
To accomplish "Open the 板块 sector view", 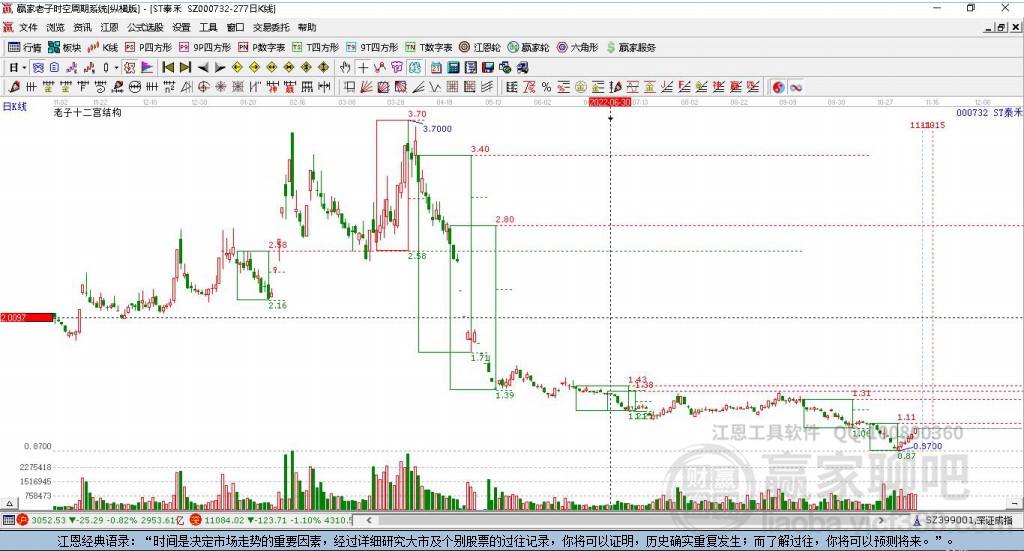I will click(x=64, y=47).
